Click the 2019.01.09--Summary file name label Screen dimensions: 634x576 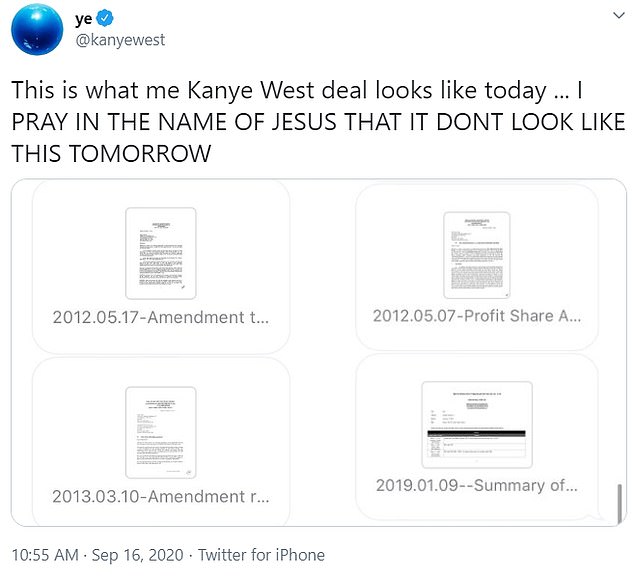[x=477, y=485]
